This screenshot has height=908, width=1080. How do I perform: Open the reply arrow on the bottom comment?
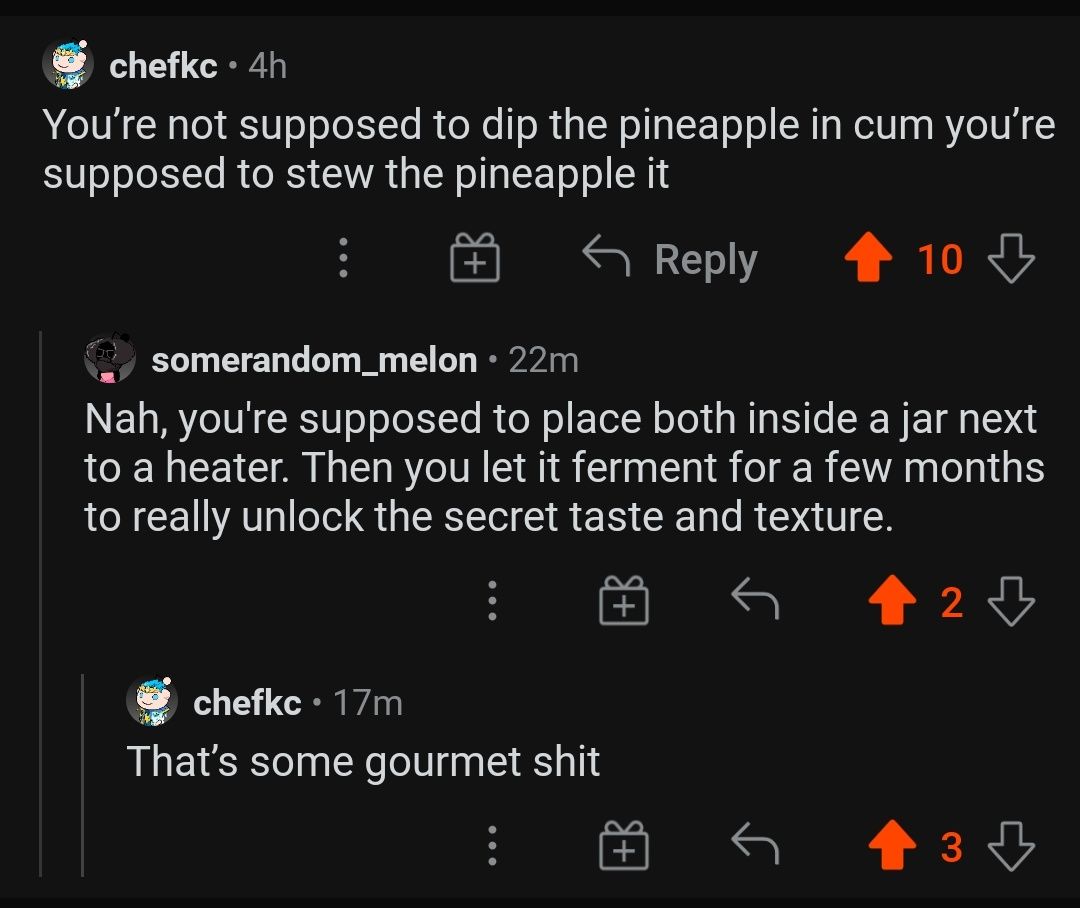click(756, 844)
